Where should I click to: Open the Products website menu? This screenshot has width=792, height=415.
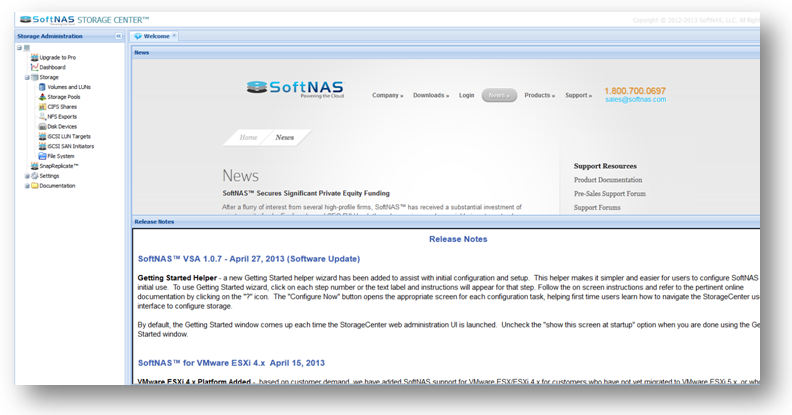(539, 95)
